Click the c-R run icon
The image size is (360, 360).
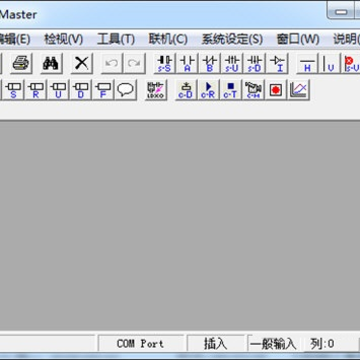click(x=208, y=90)
